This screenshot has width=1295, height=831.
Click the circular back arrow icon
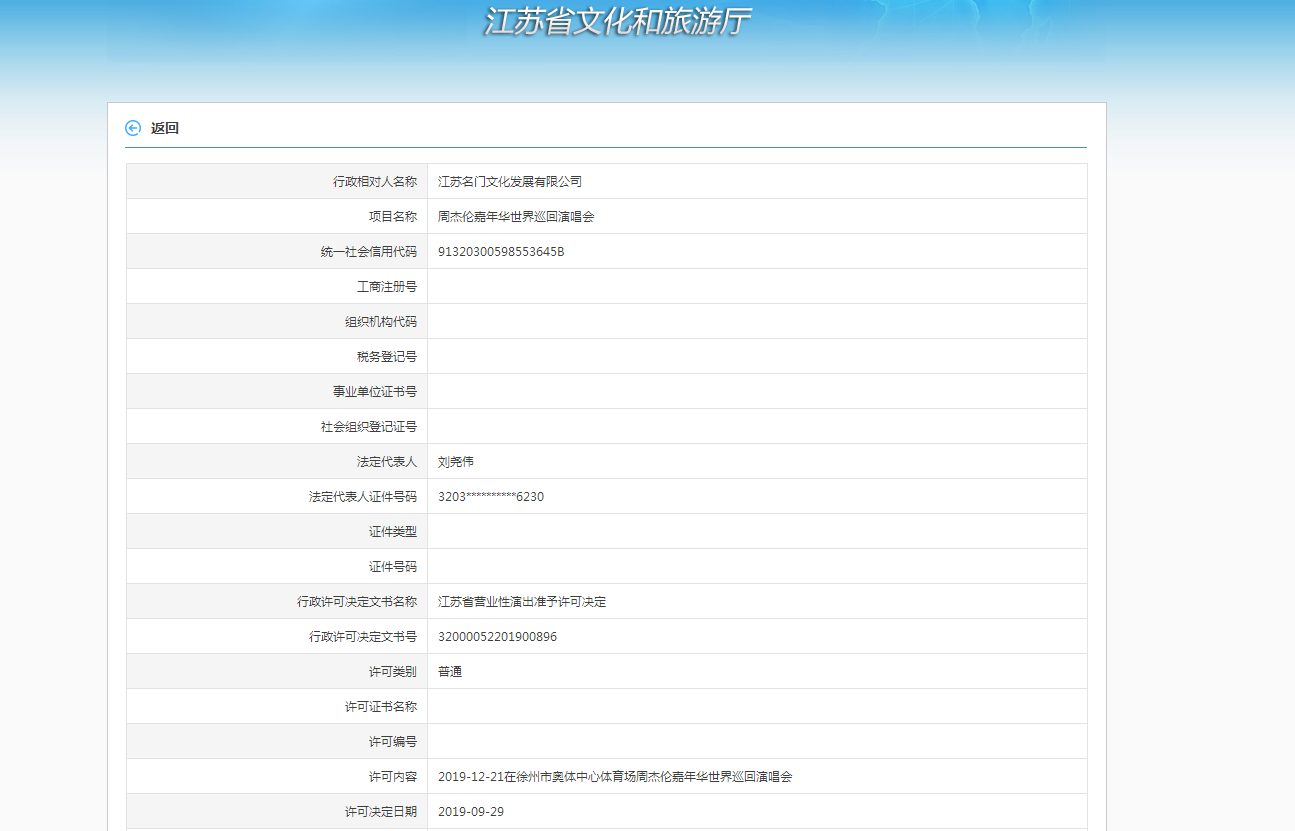[x=133, y=128]
